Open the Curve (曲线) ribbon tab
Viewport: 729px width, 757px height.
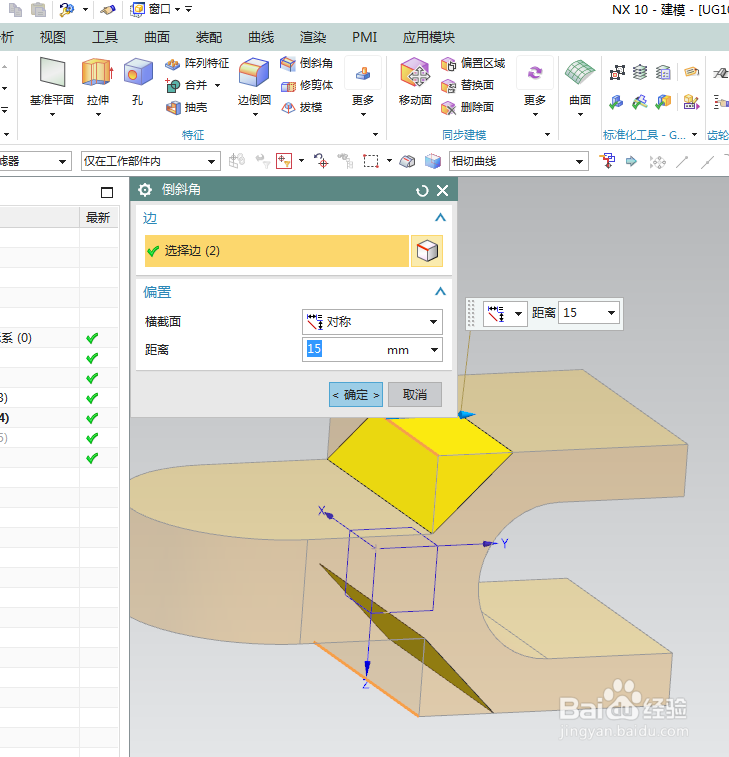261,37
